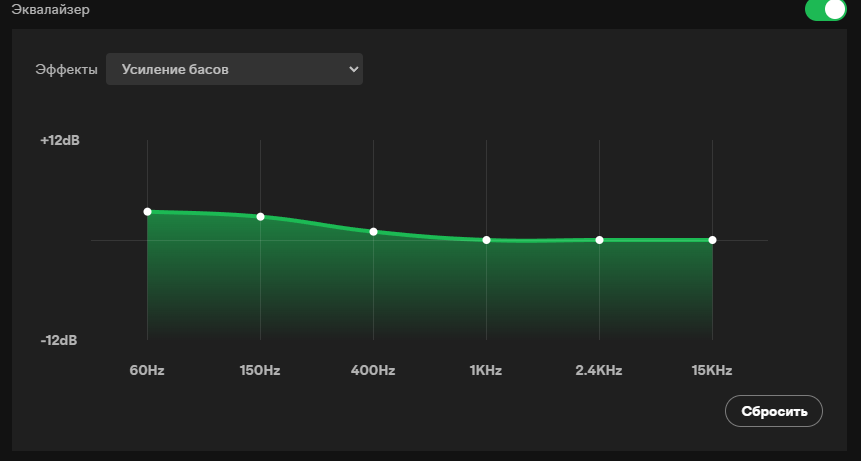Click the 1KHz frequency label

(x=485, y=370)
